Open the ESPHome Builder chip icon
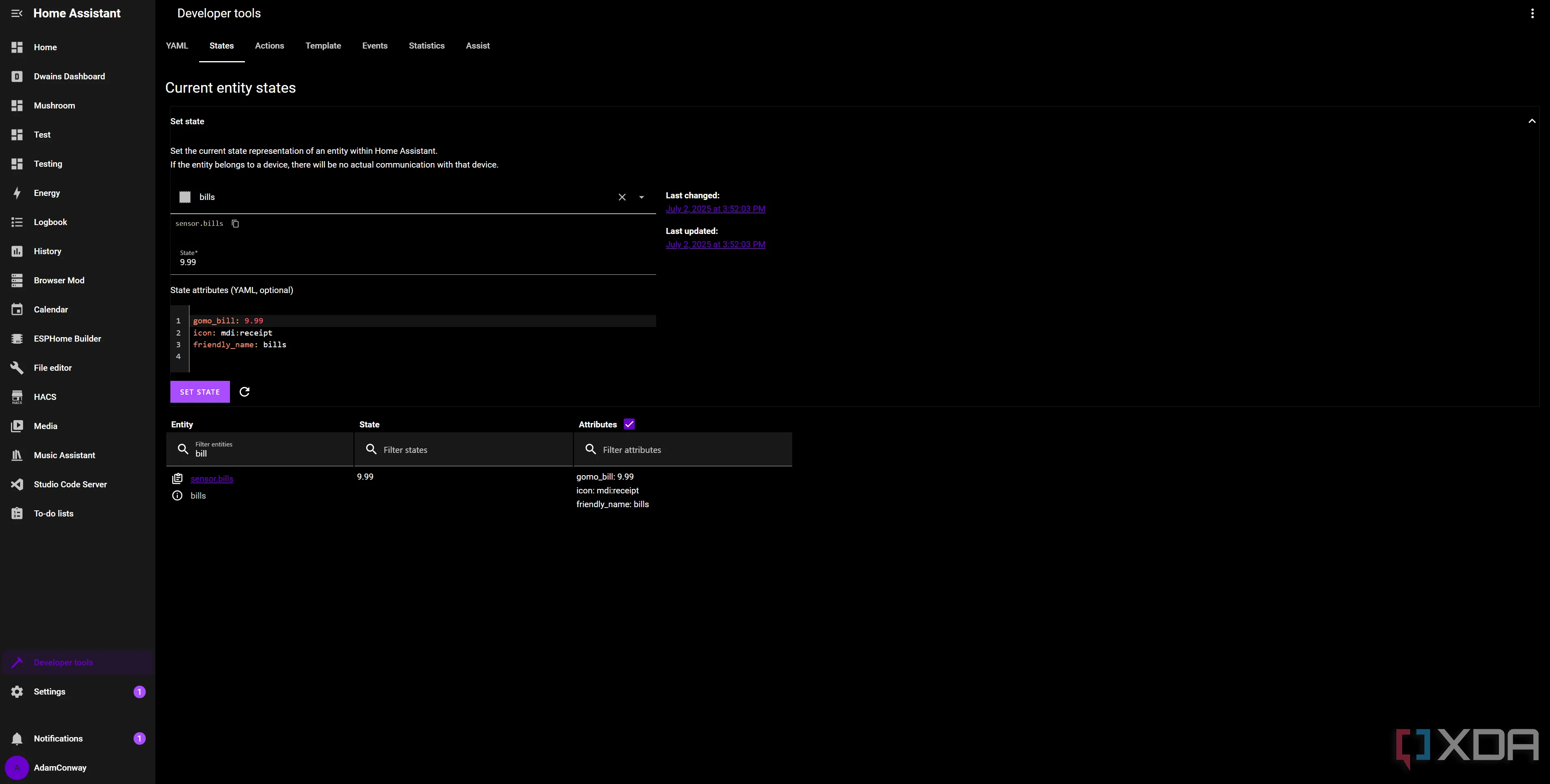Screen dimensions: 1550x784 [17, 339]
